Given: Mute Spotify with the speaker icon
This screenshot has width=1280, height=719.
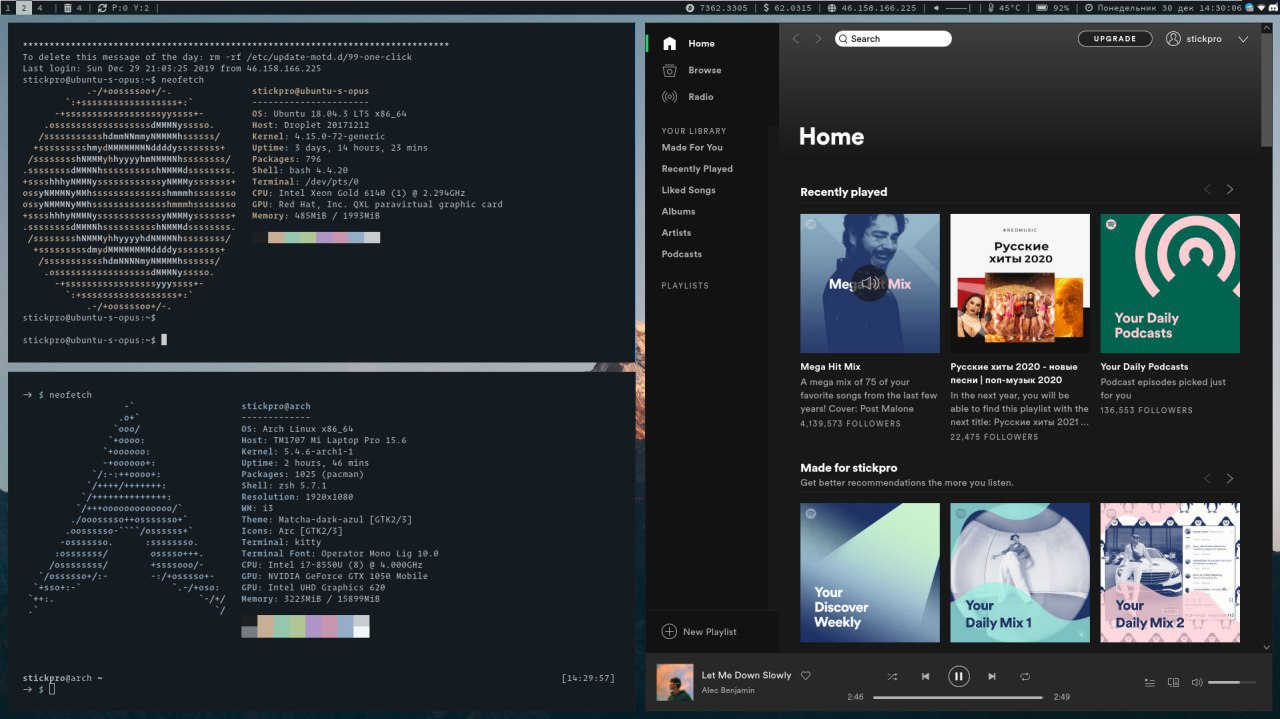Looking at the screenshot, I should tap(1197, 682).
